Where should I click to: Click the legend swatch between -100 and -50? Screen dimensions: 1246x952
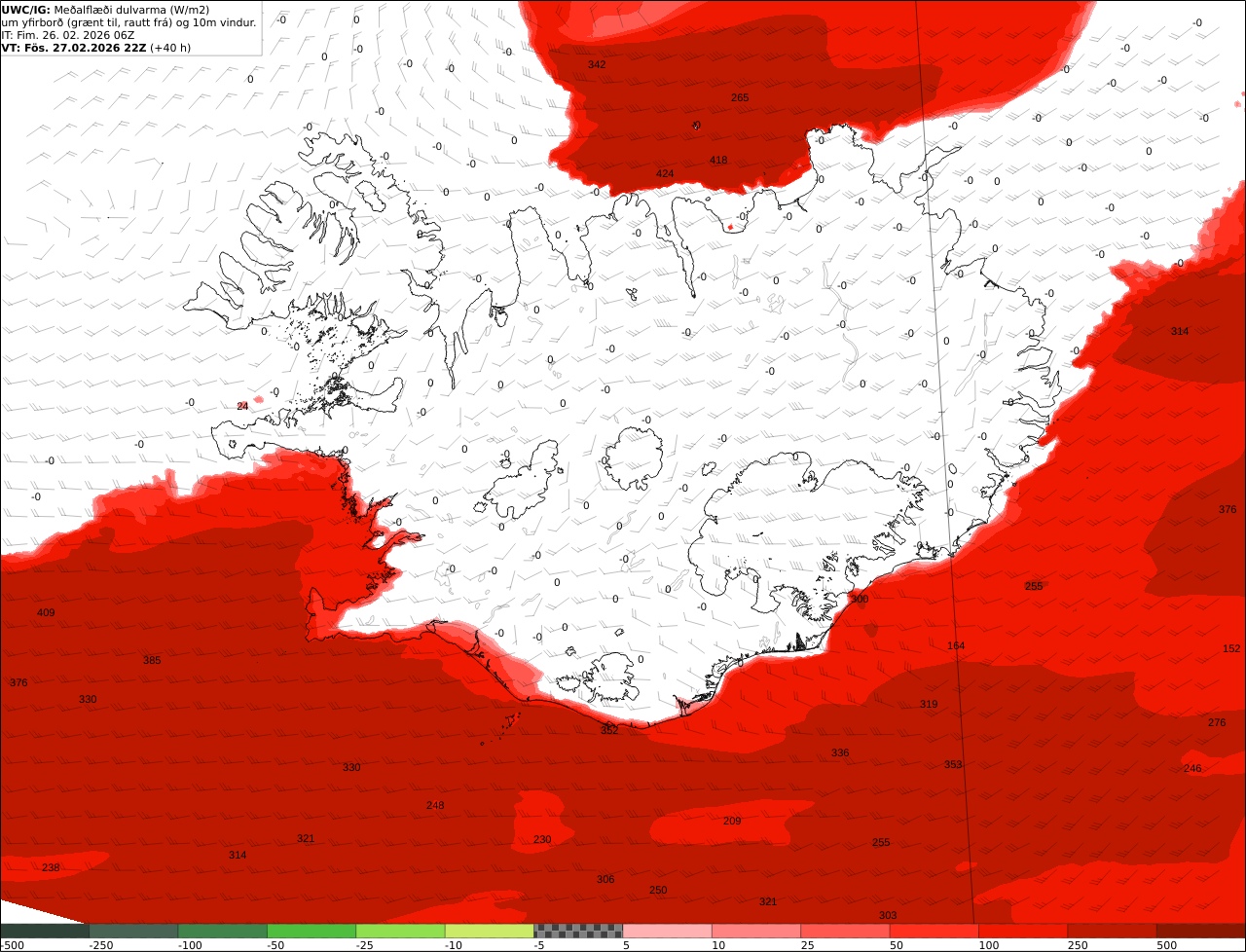tap(223, 931)
